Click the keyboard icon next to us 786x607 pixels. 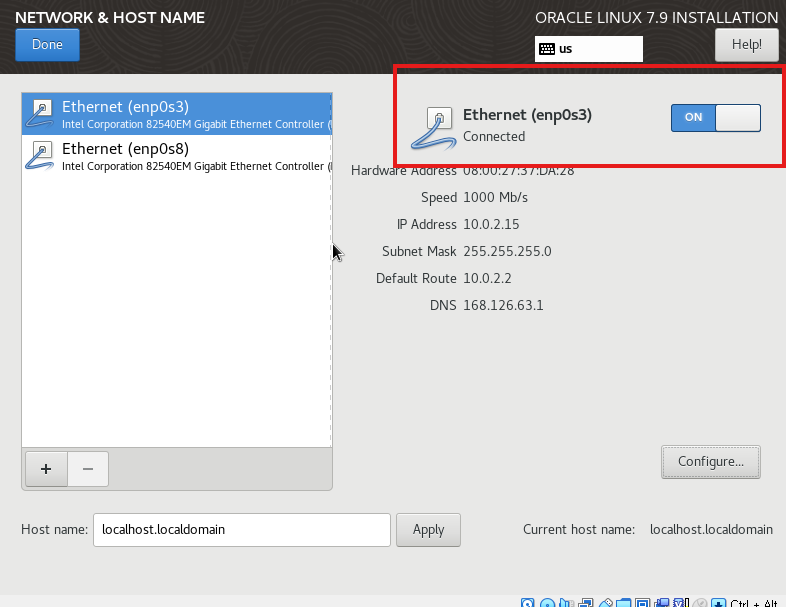pos(547,49)
